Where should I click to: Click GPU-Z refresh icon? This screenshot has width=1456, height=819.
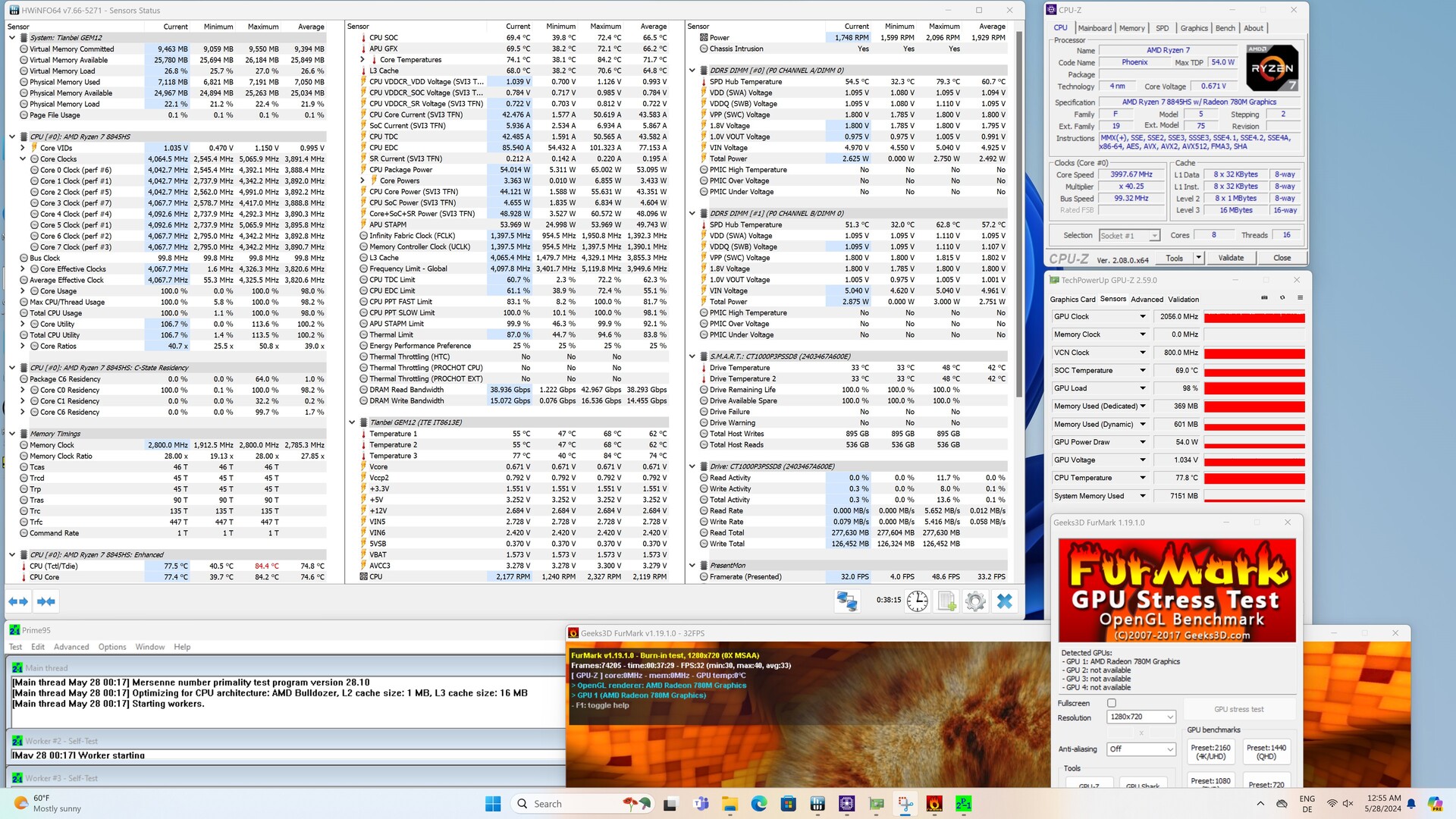(x=1282, y=298)
